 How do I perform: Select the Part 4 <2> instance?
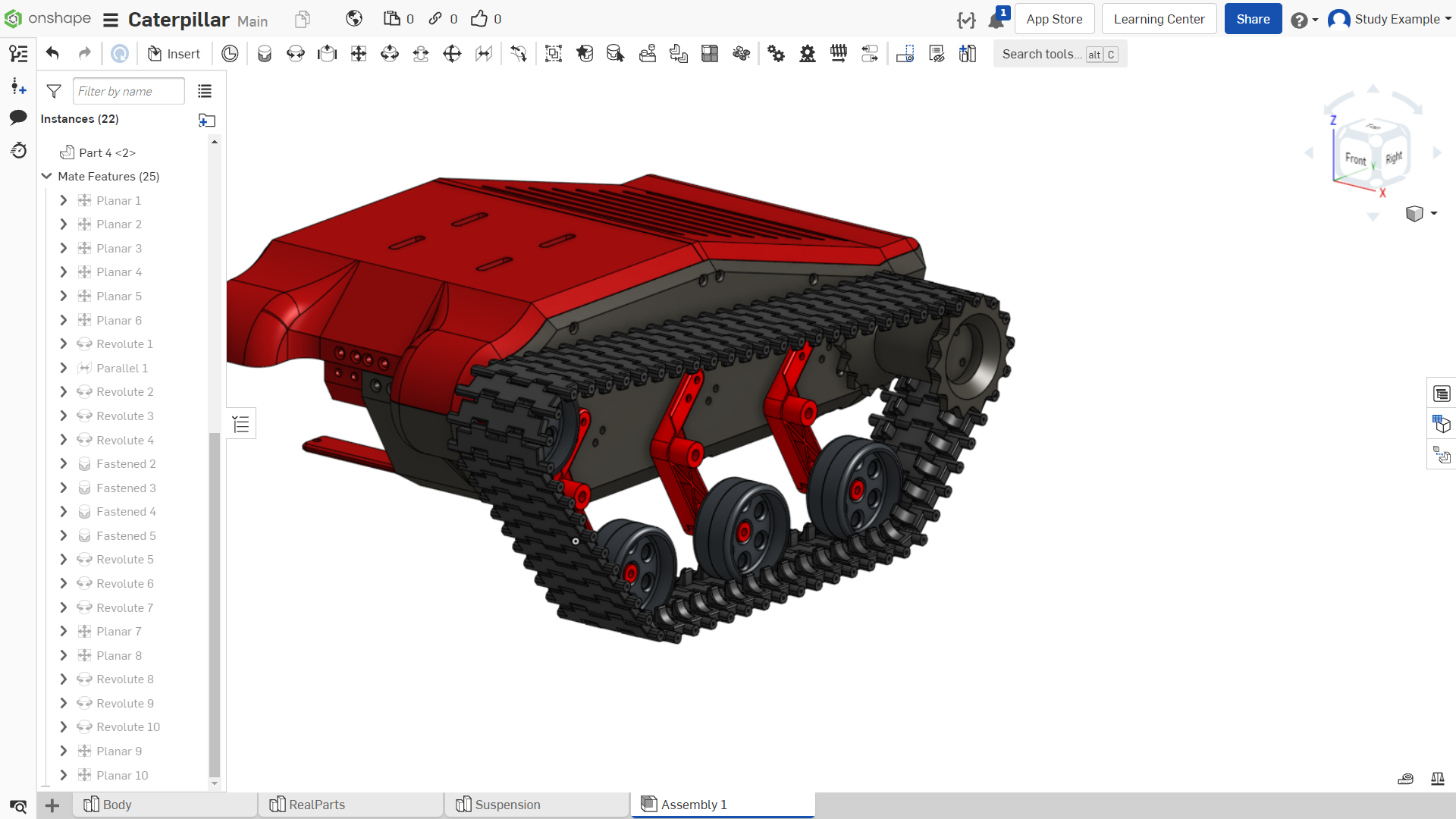pyautogui.click(x=108, y=152)
